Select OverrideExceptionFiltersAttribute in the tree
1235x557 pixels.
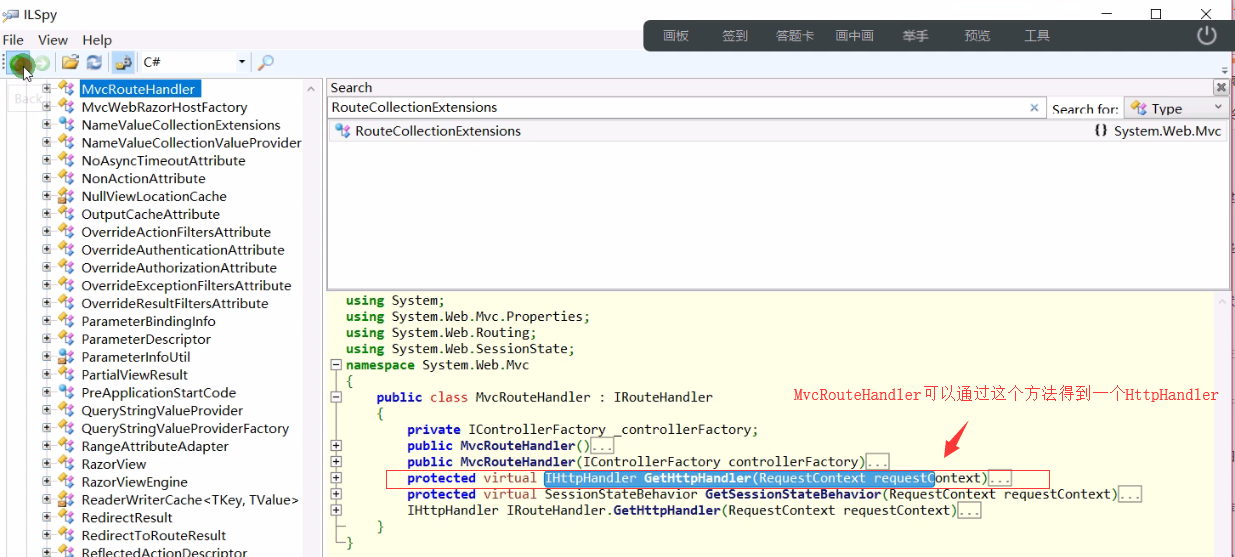coord(186,286)
